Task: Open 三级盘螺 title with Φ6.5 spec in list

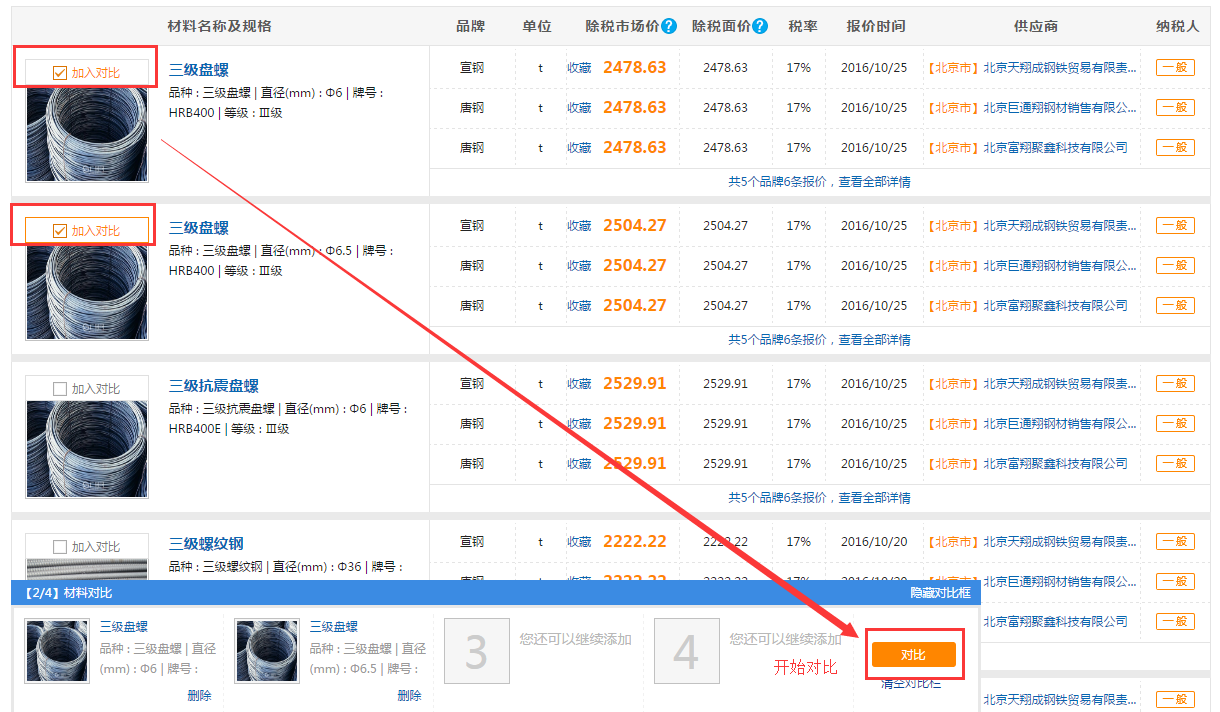Action: click(199, 228)
